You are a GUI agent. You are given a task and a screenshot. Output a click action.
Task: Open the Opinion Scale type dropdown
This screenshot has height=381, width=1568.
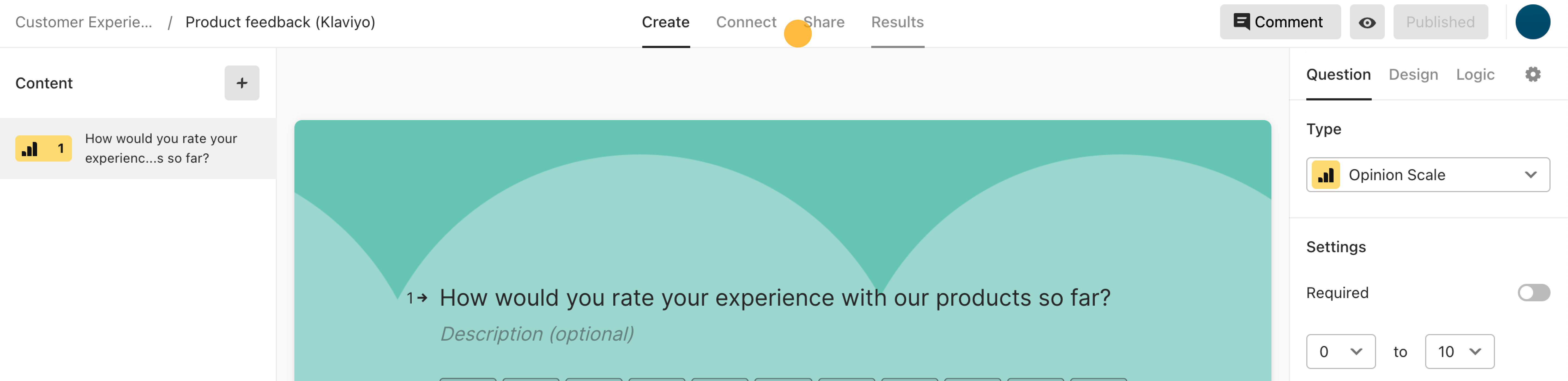pyautogui.click(x=1427, y=175)
